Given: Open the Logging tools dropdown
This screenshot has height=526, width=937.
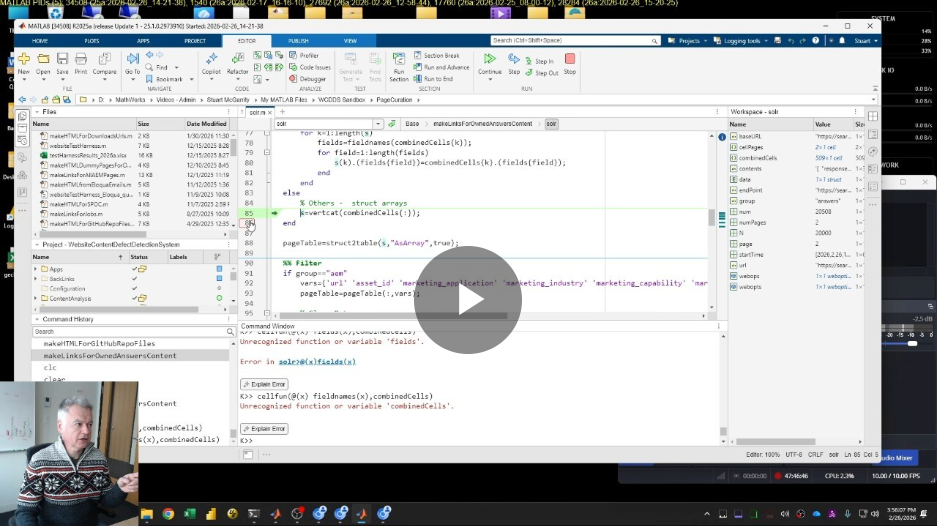Looking at the screenshot, I should pos(764,41).
